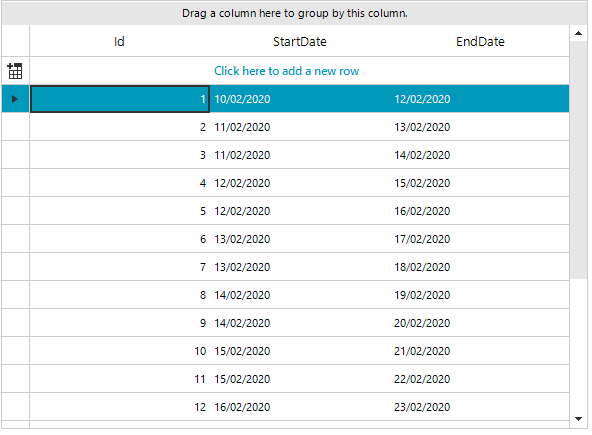Viewport: 592px width, 435px height.
Task: Click the current row arrow indicator
Action: (15, 99)
